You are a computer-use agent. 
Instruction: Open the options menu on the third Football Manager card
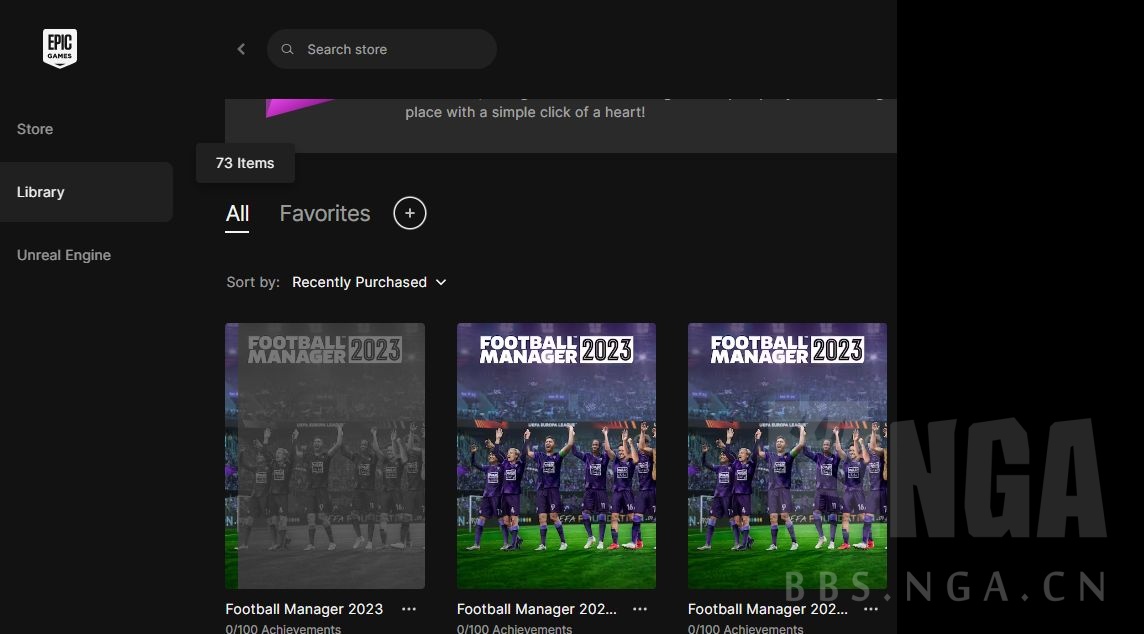pos(871,609)
